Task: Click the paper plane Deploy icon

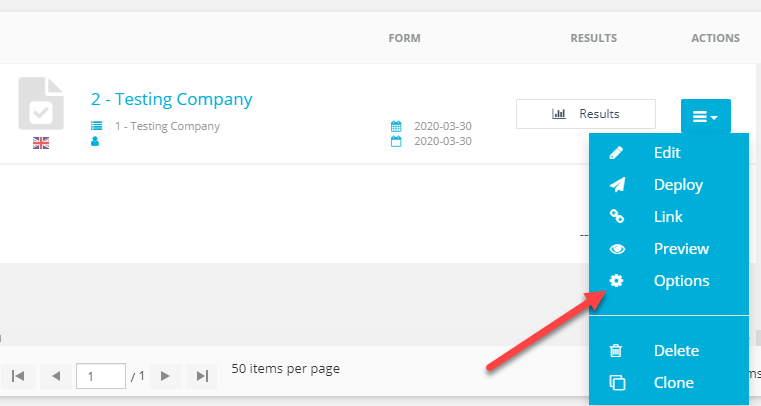Action: 617,185
